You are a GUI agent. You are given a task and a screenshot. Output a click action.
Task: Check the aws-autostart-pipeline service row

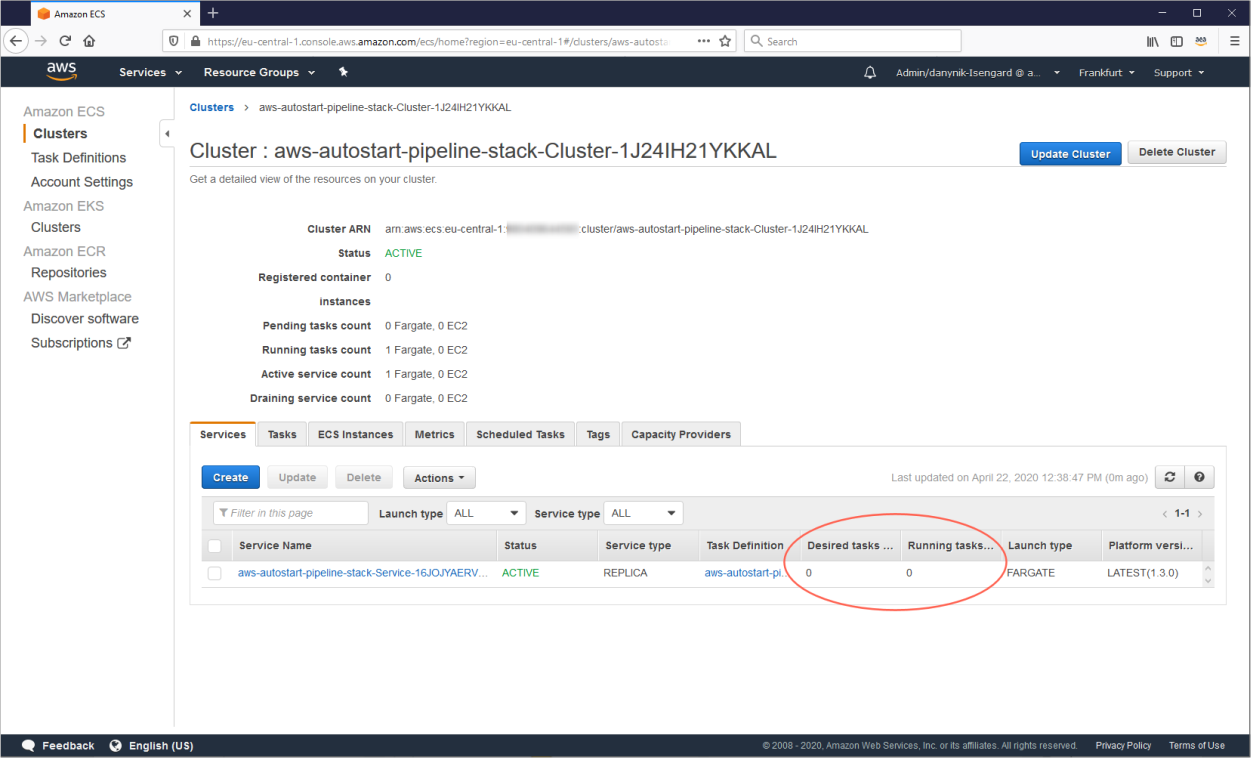point(214,573)
